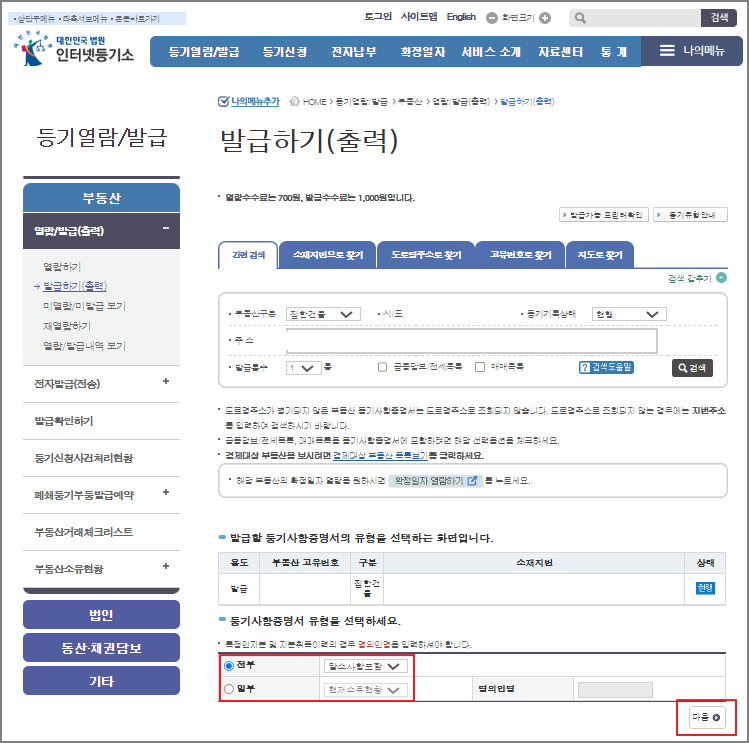The image size is (749, 743).
Task: Click the 현행 status badge in the table
Action: (x=705, y=588)
